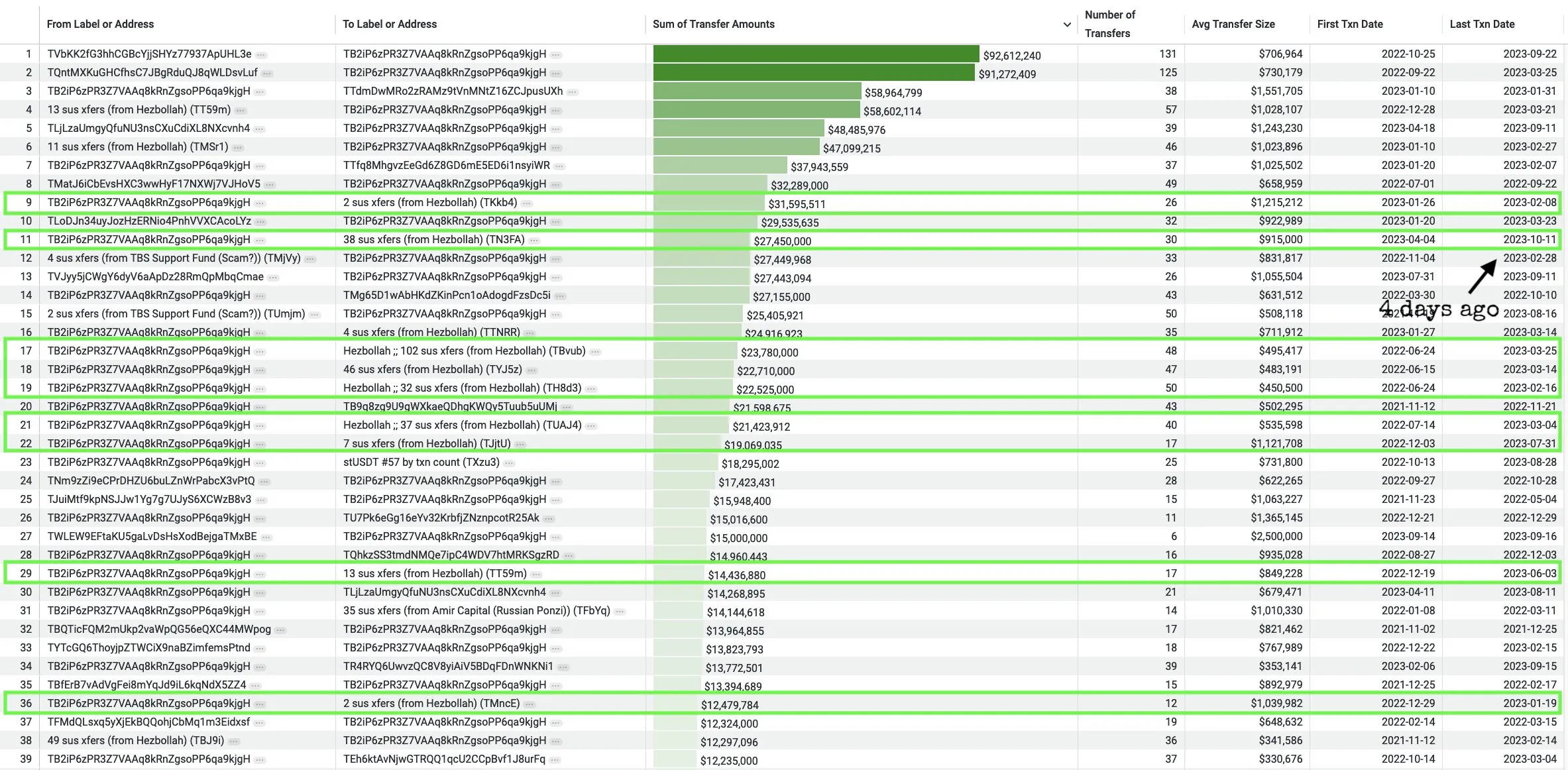
Task: Click ellipsis after TLoDJn34uyJozHzERNio4PnhVVXCAcoLYz
Action: coord(261,221)
